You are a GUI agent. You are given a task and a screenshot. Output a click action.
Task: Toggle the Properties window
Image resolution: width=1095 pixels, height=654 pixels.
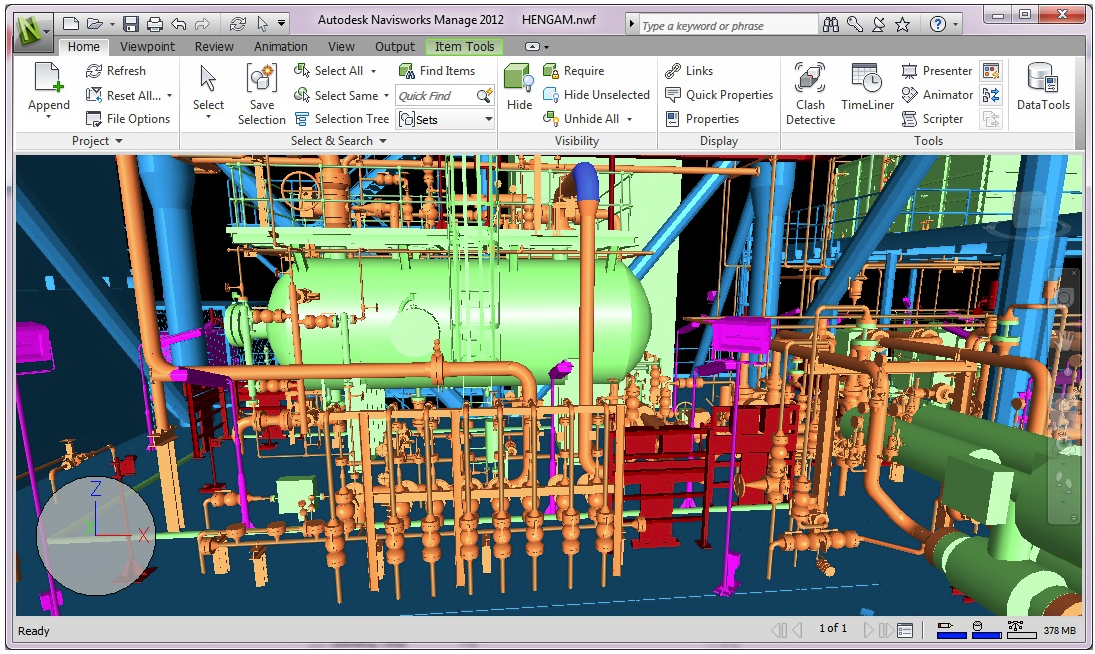pyautogui.click(x=702, y=119)
